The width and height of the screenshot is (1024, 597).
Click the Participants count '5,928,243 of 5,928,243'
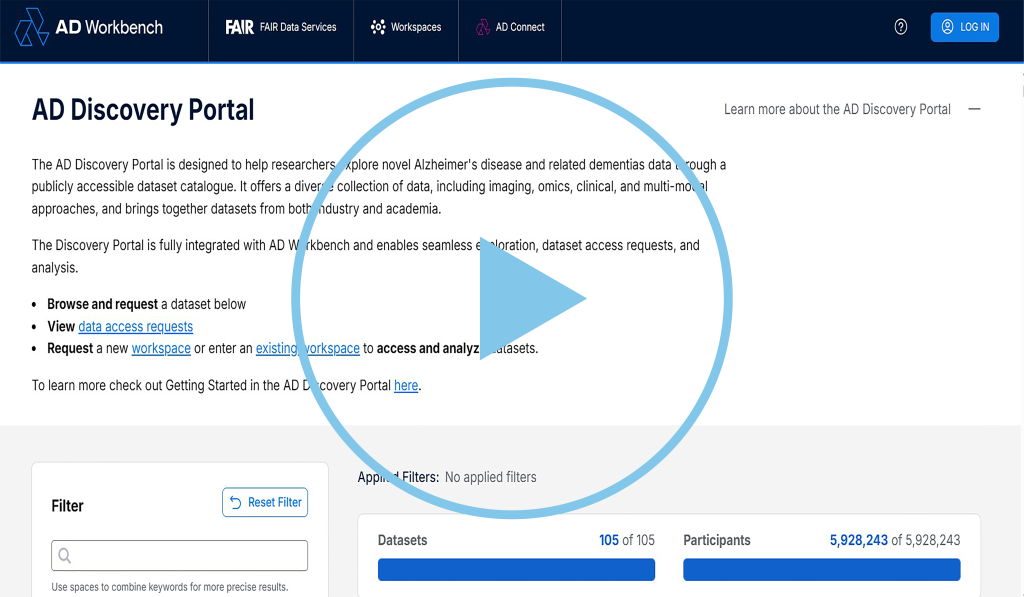click(895, 540)
